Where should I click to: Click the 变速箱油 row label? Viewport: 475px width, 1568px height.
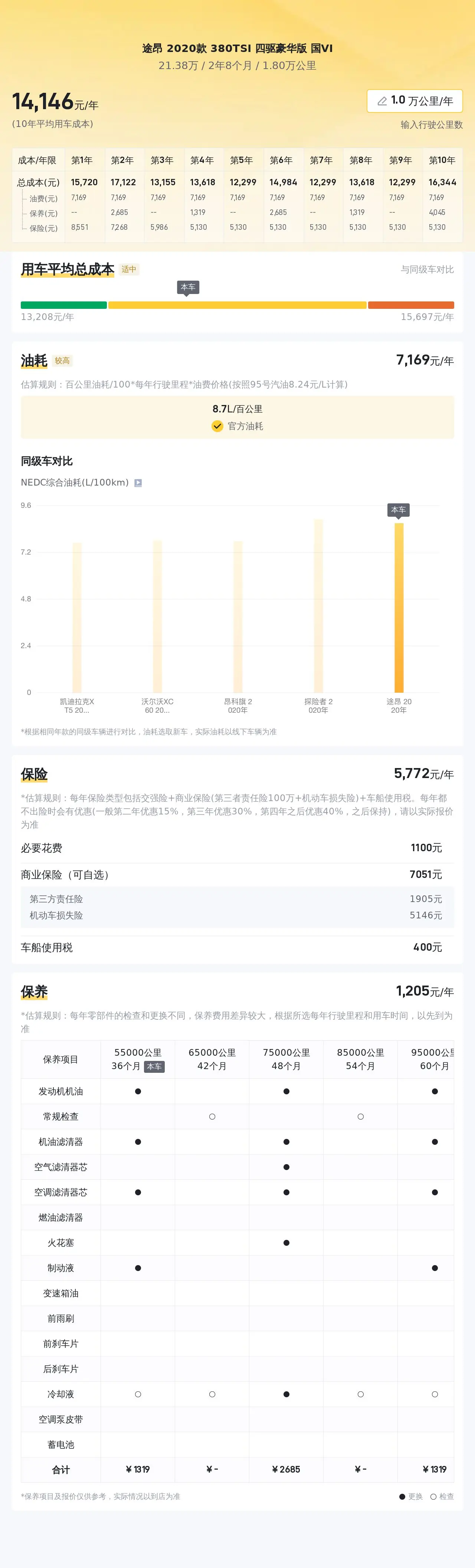(61, 1293)
